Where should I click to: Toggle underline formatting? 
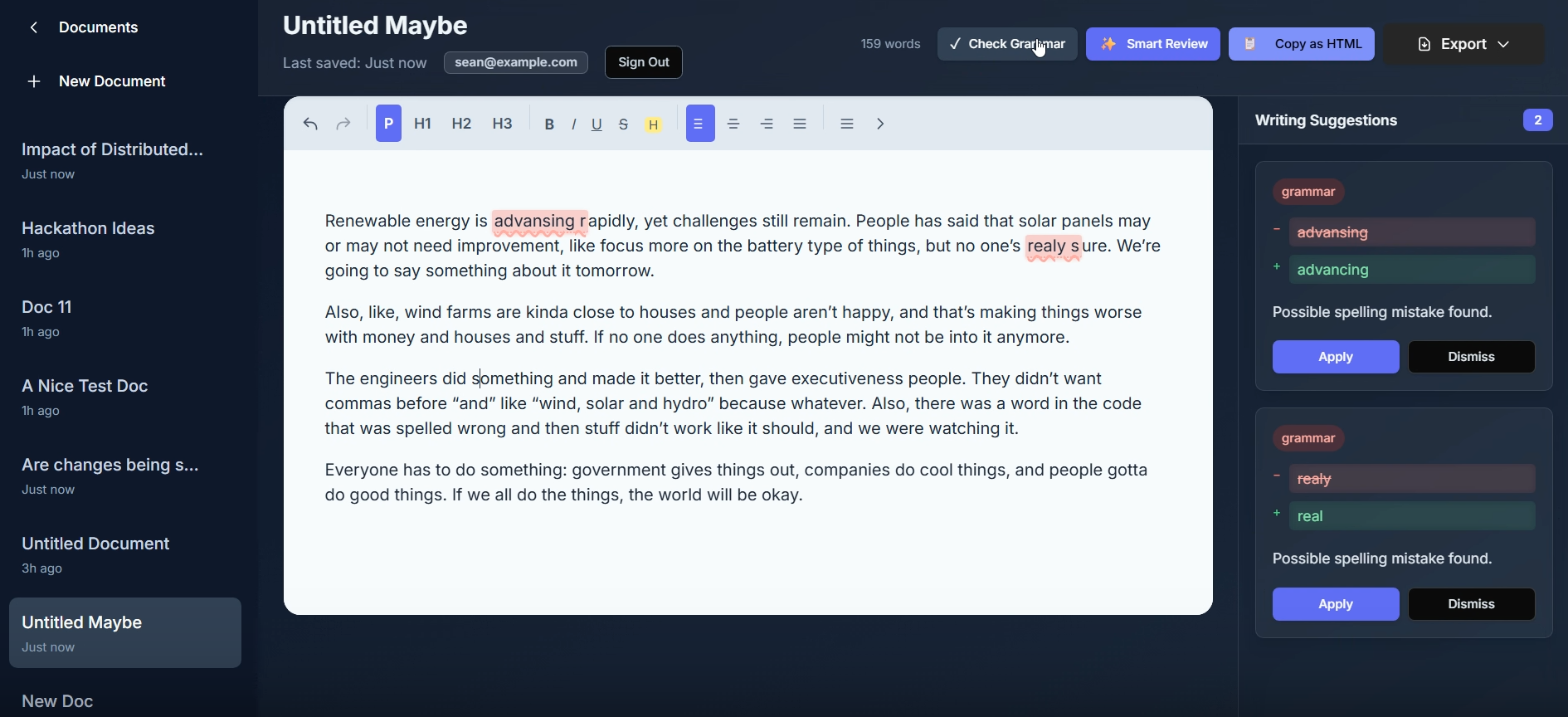597,124
